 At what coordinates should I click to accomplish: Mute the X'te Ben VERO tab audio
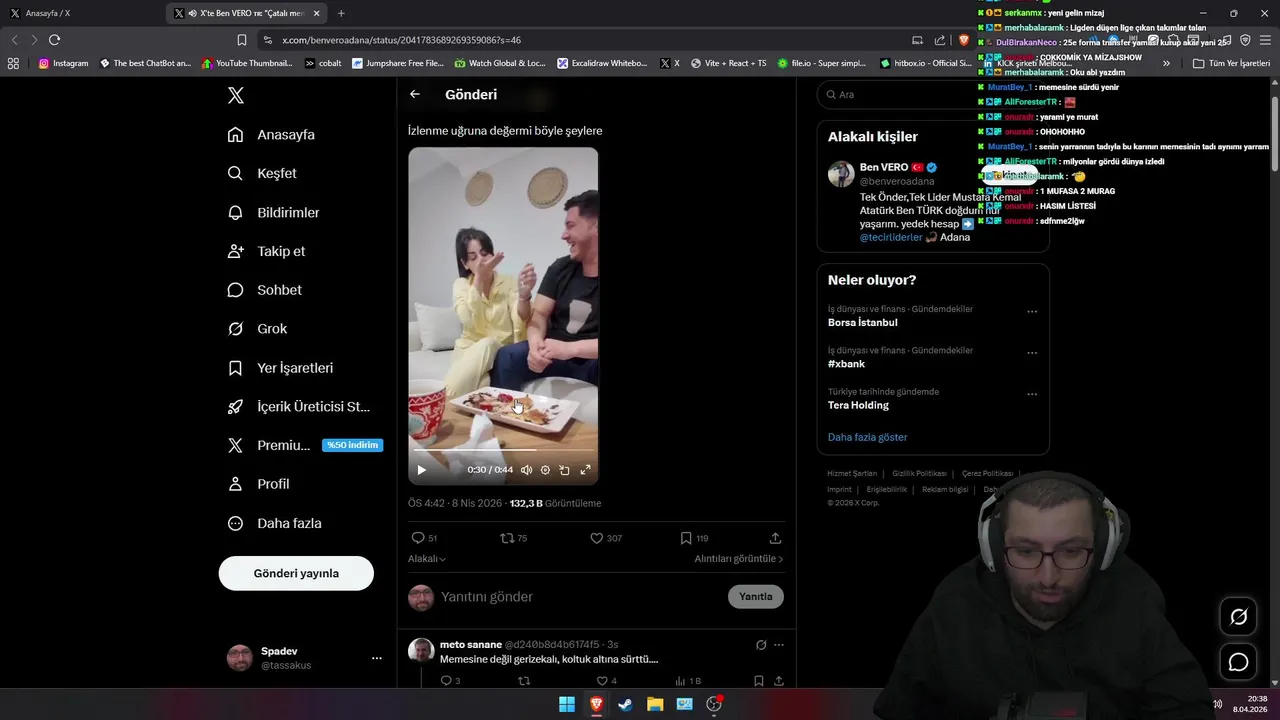(x=192, y=13)
